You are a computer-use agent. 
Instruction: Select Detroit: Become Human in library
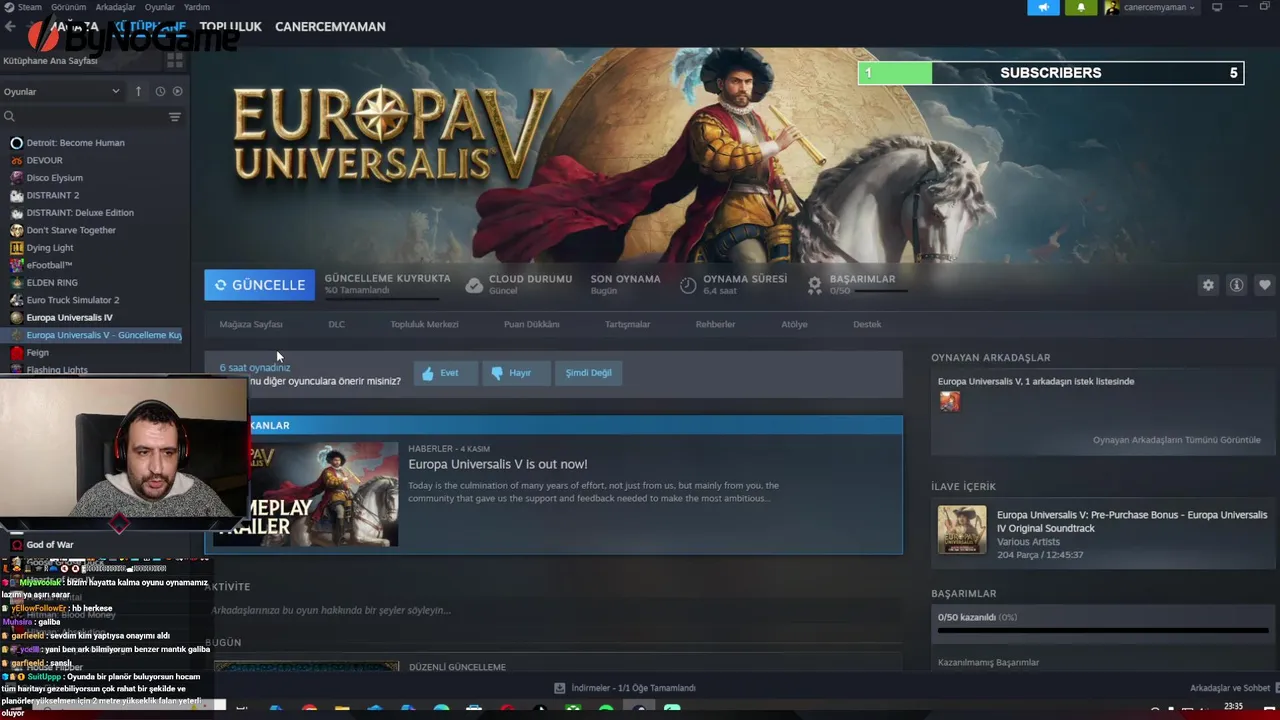pos(75,143)
